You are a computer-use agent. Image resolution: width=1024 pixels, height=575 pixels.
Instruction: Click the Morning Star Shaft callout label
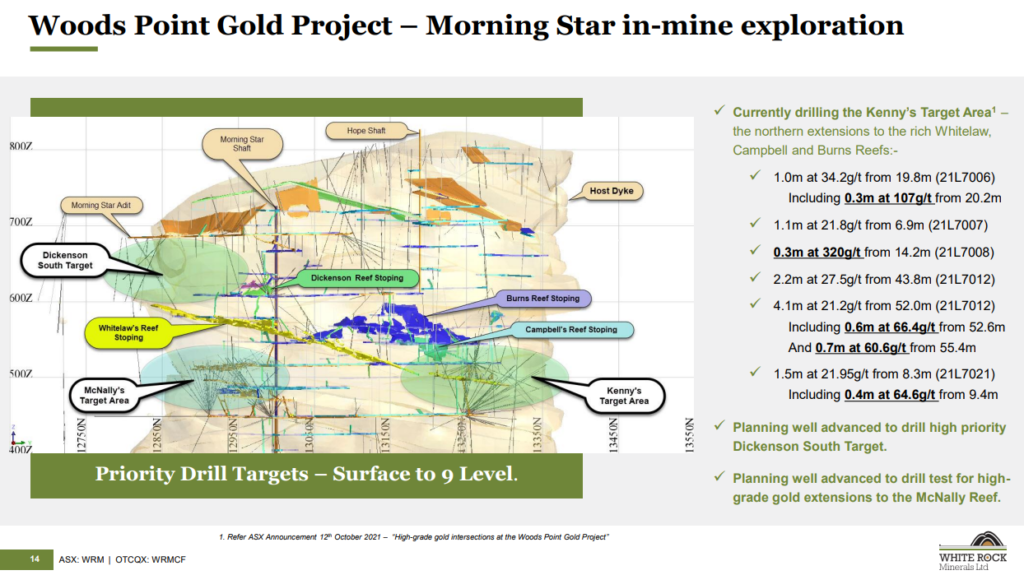[242, 144]
